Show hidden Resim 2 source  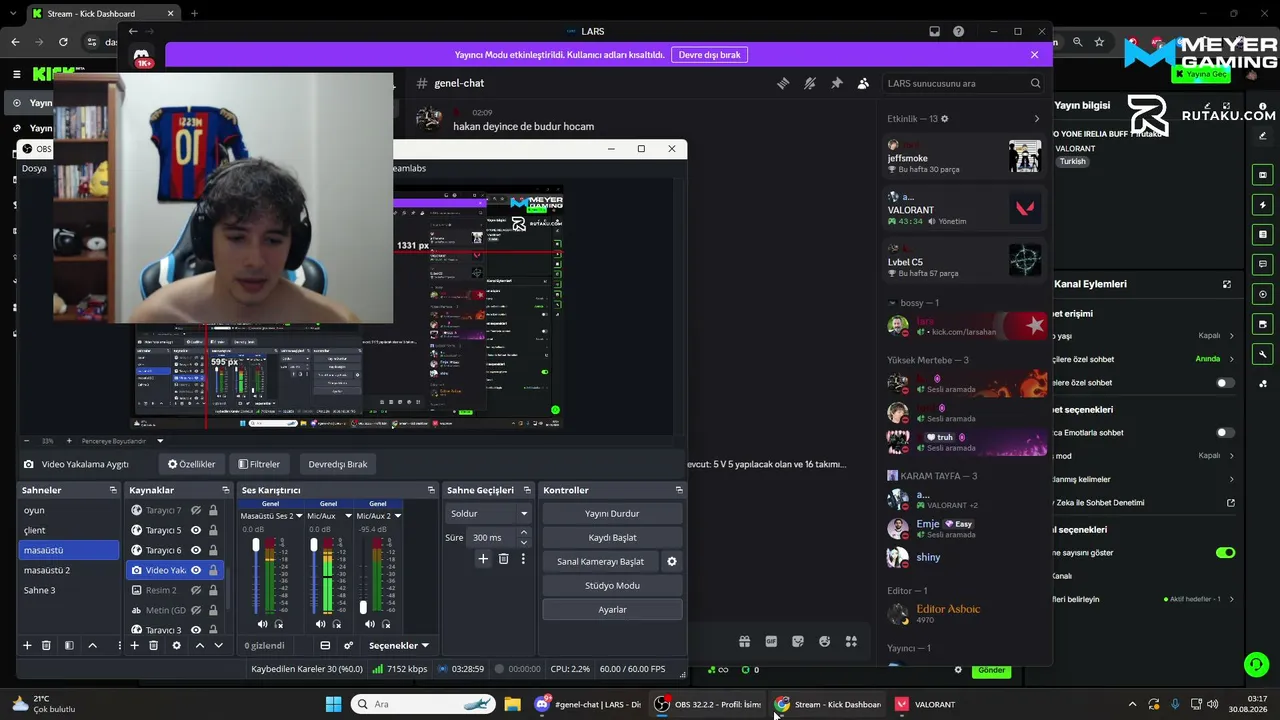tap(196, 590)
